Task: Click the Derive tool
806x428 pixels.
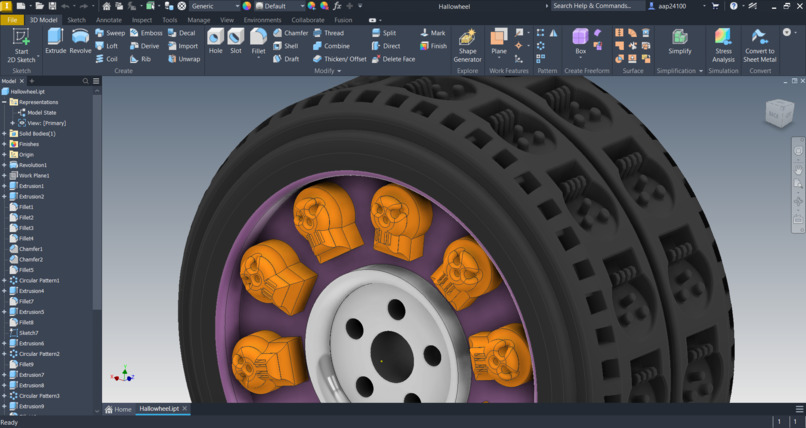Action: click(144, 46)
